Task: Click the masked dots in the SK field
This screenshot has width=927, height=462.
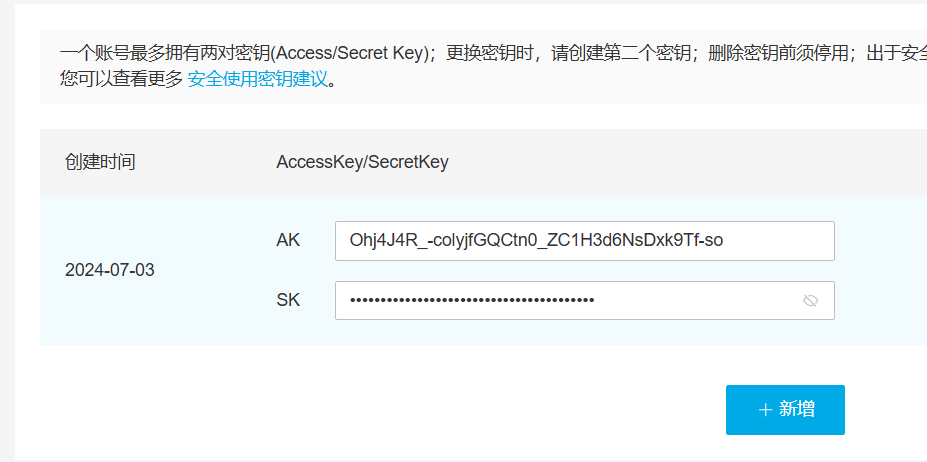Action: tap(472, 301)
